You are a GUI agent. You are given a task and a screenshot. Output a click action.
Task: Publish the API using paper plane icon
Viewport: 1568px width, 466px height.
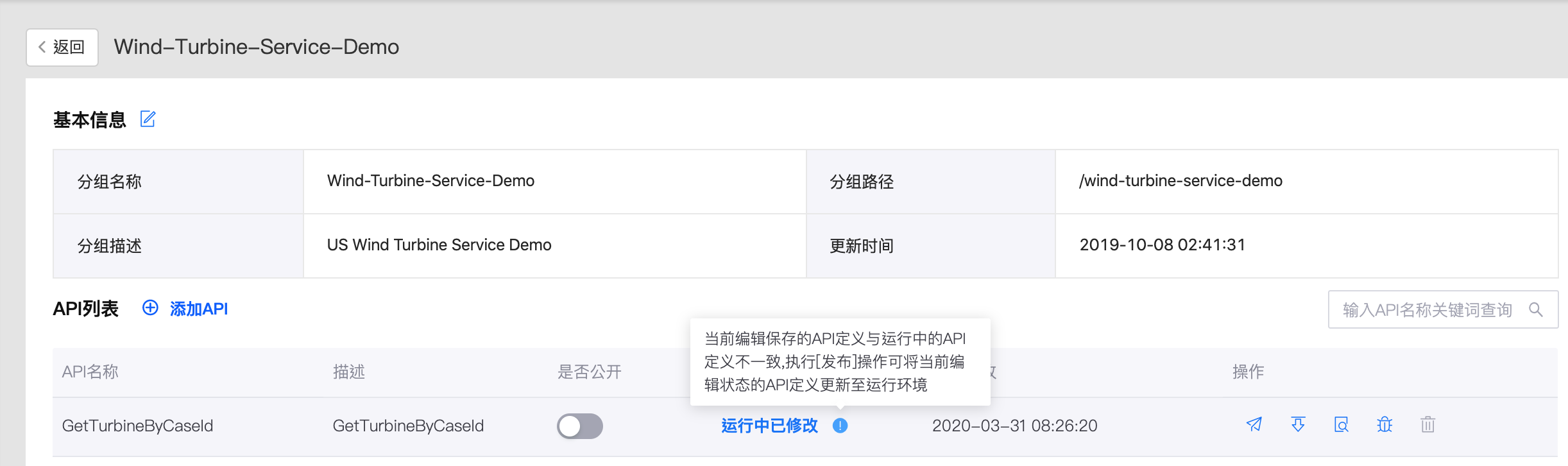[x=1254, y=425]
